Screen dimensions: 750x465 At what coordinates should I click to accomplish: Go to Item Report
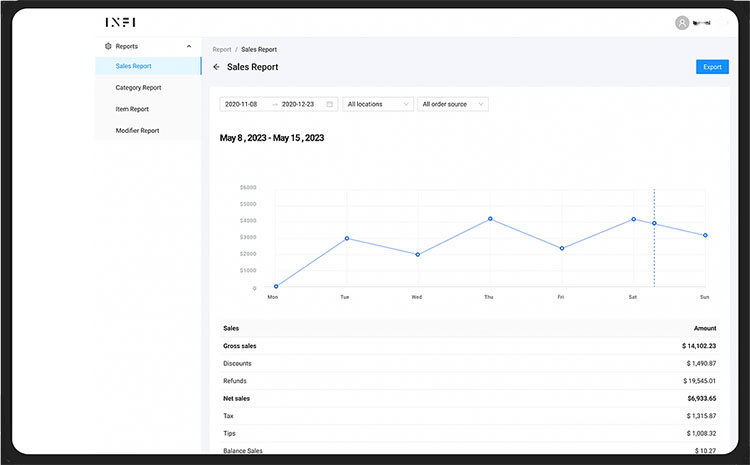[132, 109]
